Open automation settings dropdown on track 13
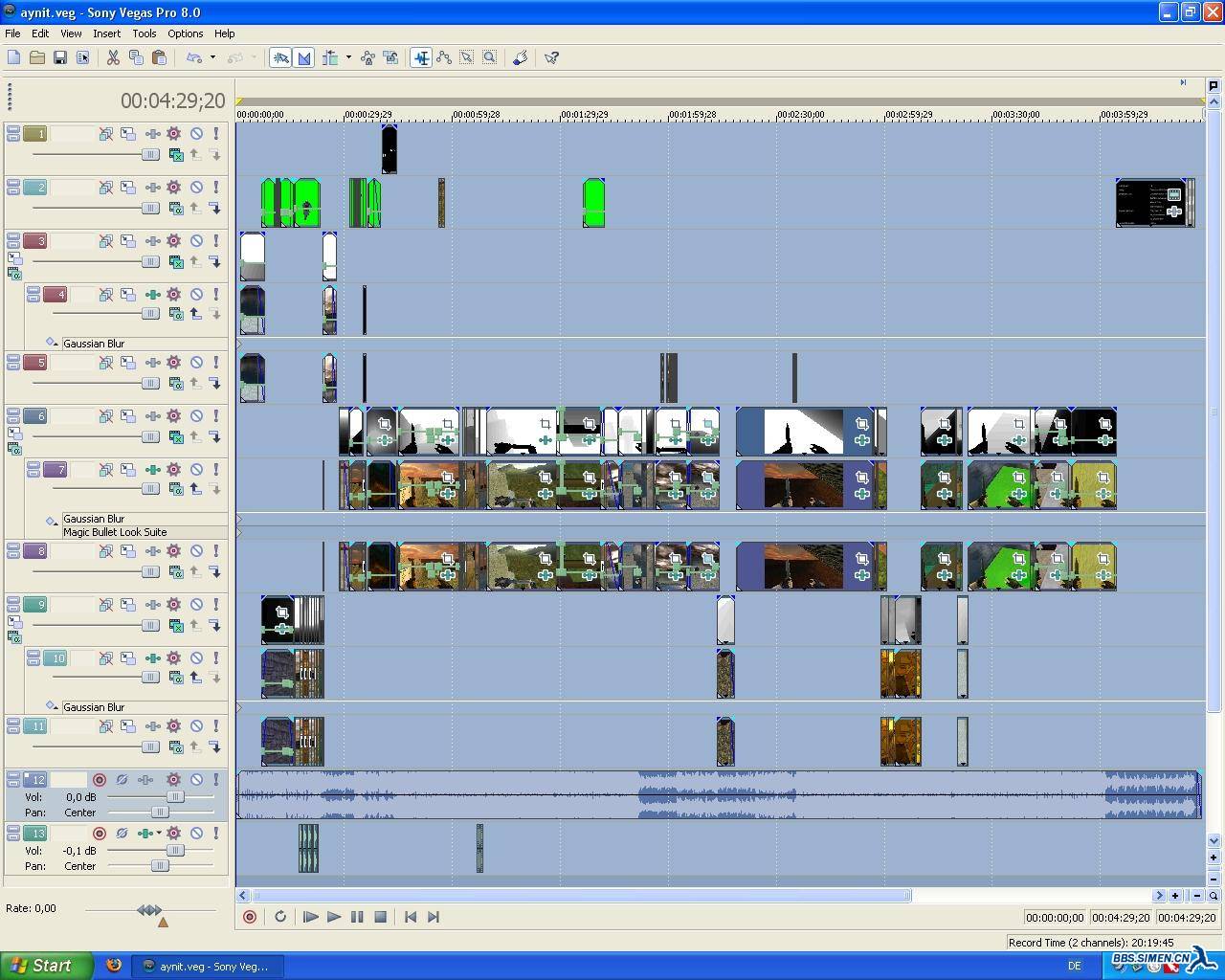The width and height of the screenshot is (1225, 980). (x=159, y=834)
